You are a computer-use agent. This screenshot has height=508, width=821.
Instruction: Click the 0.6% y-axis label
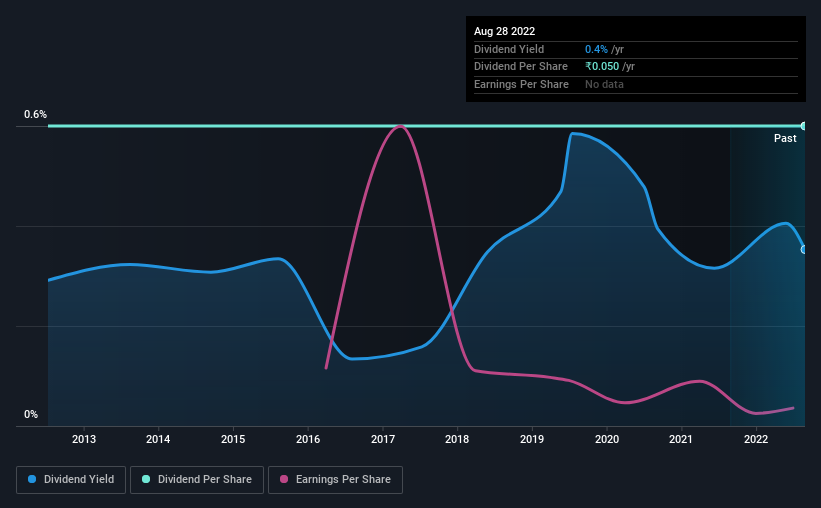coord(35,114)
